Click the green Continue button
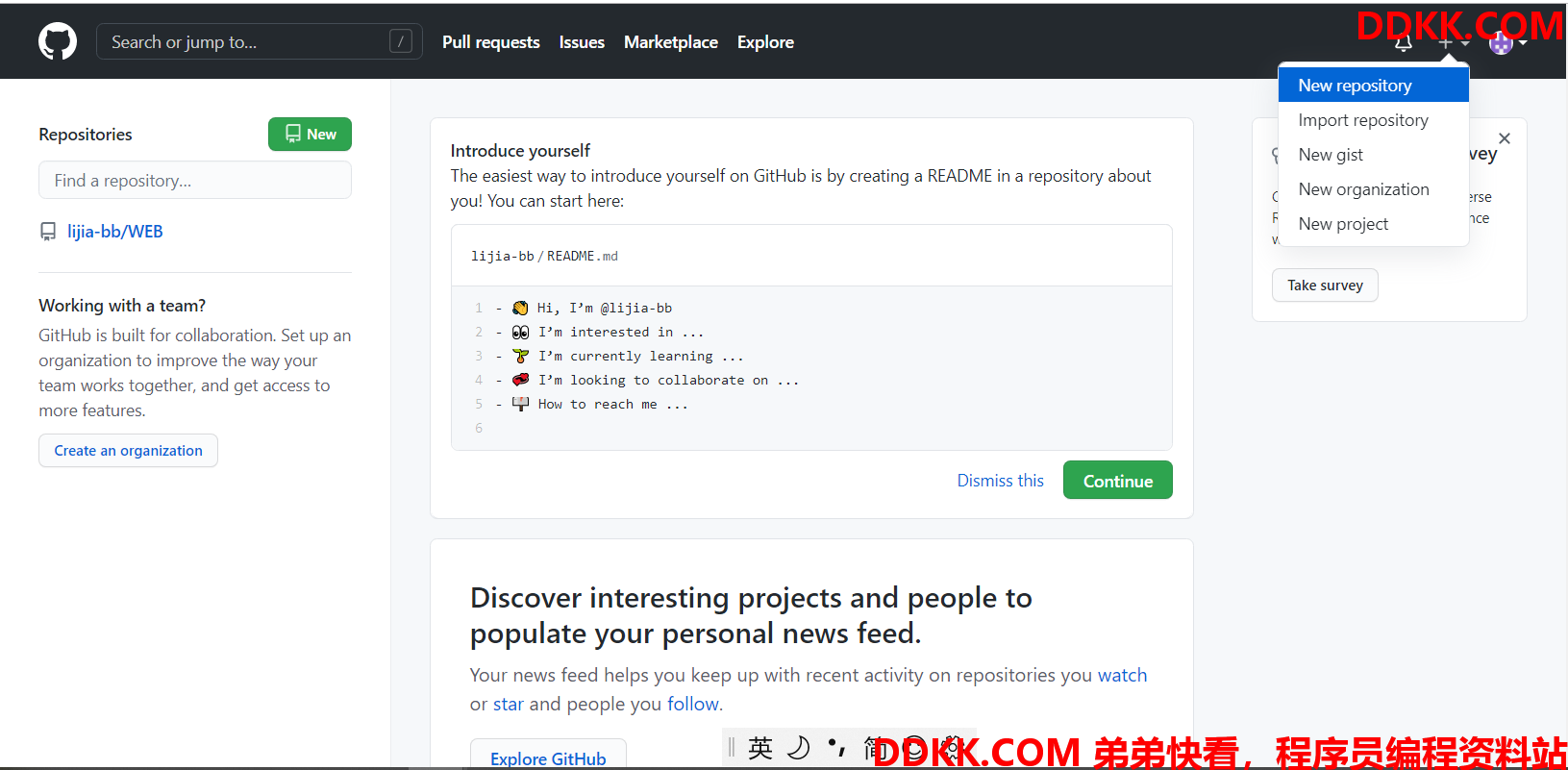 (1117, 481)
